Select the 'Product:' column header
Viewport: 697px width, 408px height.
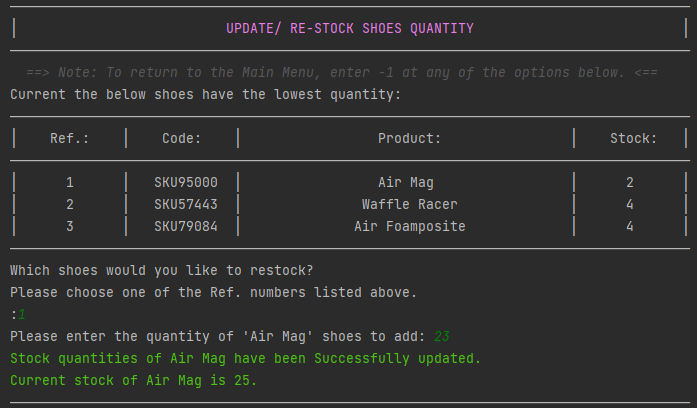click(409, 138)
